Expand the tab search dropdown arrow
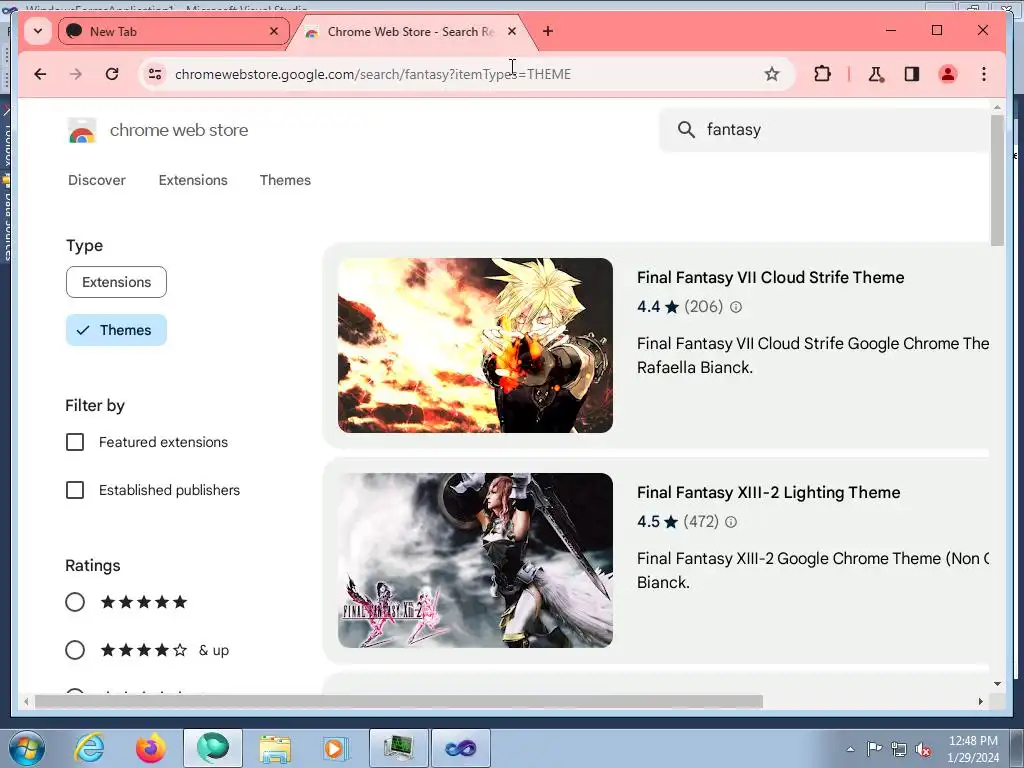Viewport: 1024px width, 768px height. 38,31
